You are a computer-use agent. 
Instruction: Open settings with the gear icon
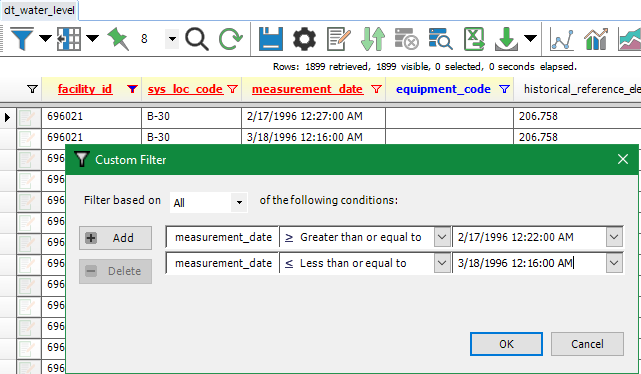click(305, 39)
